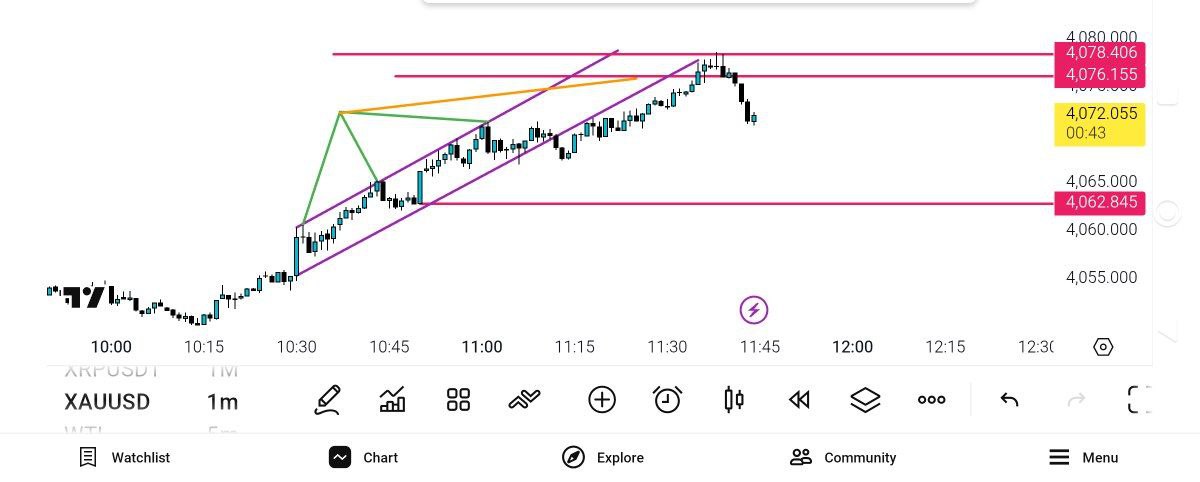Open the three-dots more options menu
1200x482 pixels.
click(931, 401)
